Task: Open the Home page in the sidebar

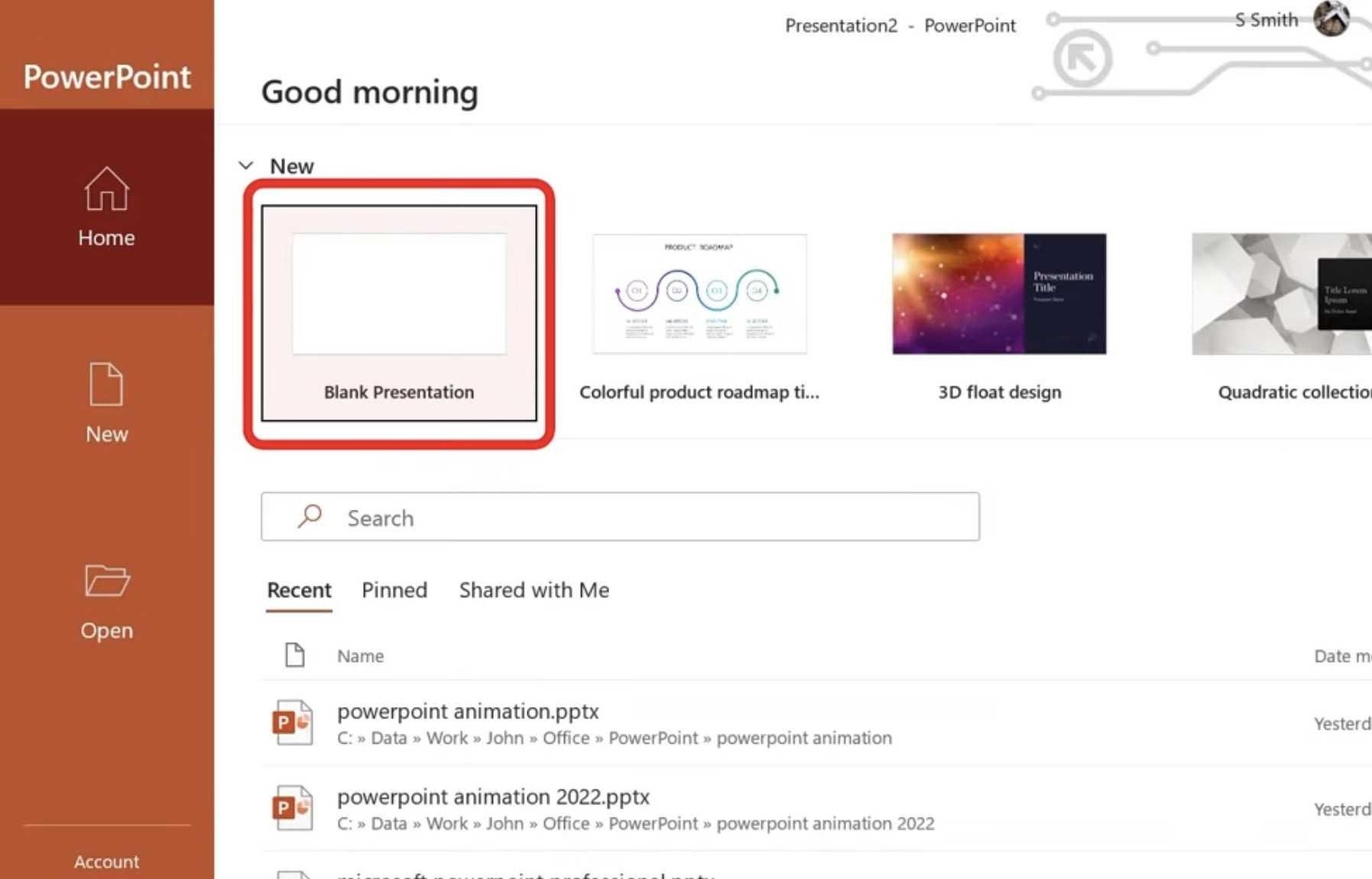Action: [106, 207]
